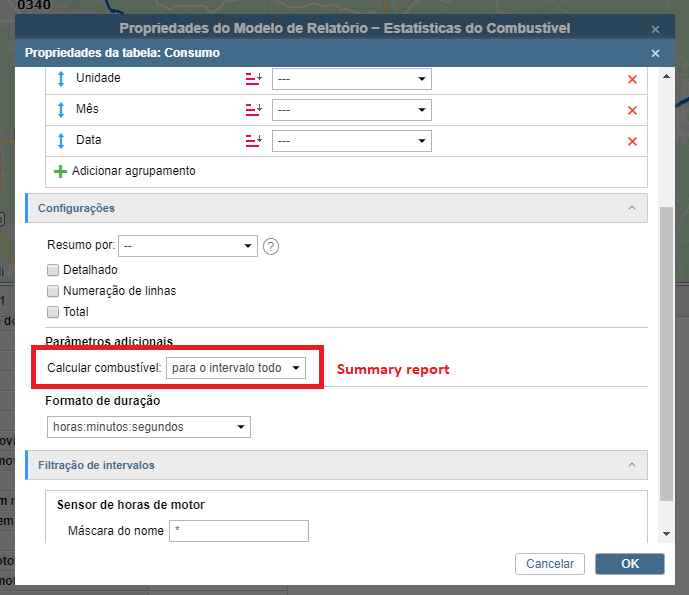Open the Resumo por dropdown
689x595 pixels.
(188, 246)
